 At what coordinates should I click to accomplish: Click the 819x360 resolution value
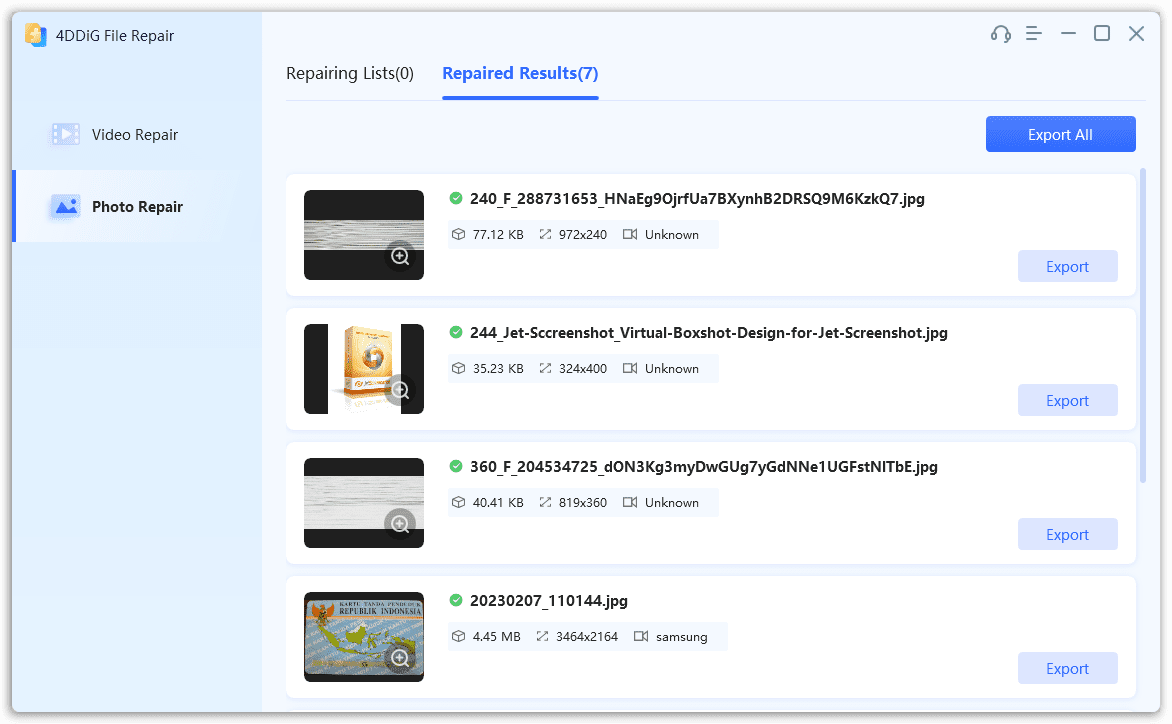point(583,502)
